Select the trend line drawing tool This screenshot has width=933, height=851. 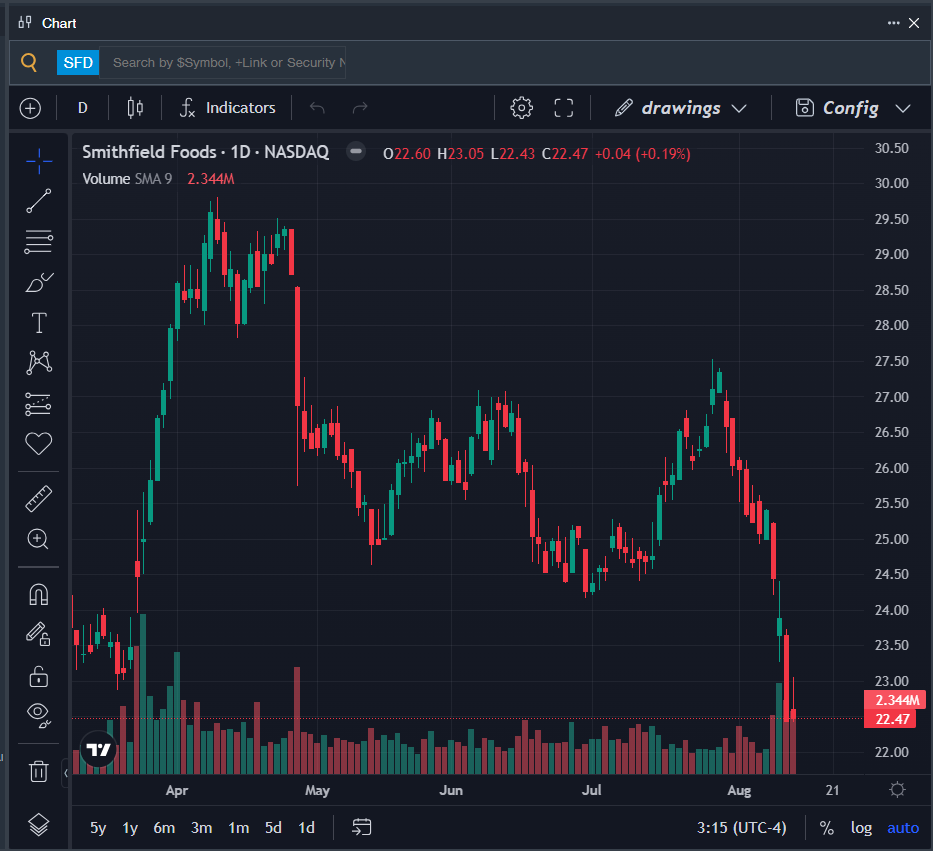(x=39, y=201)
